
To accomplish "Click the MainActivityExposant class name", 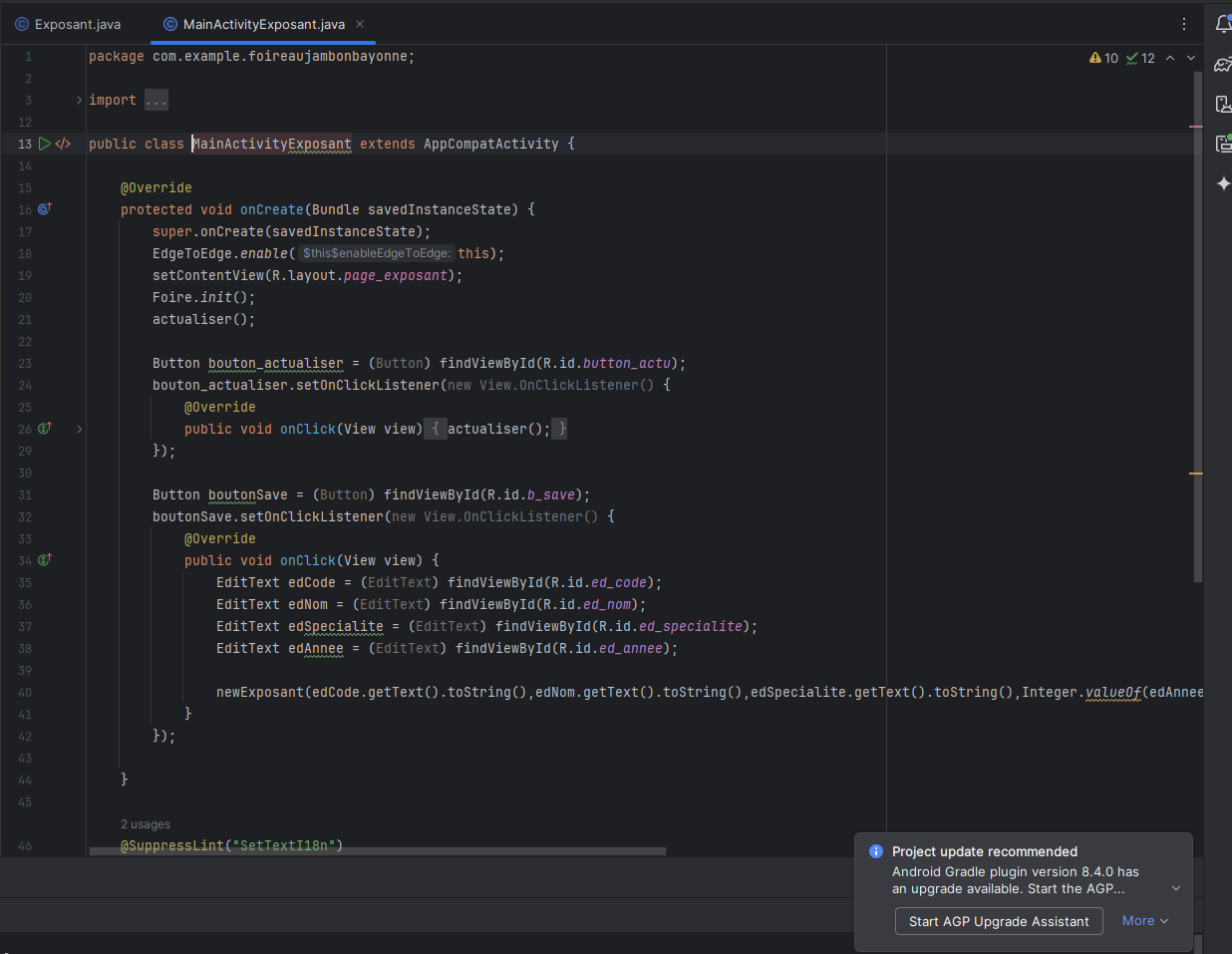I will (272, 144).
